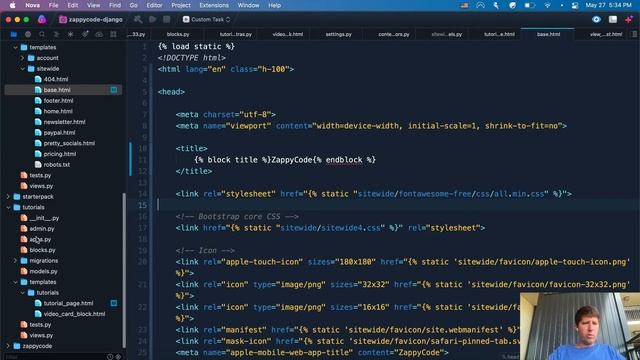
Task: Open the search (magnifier) sidebar icon
Action: [42, 34]
